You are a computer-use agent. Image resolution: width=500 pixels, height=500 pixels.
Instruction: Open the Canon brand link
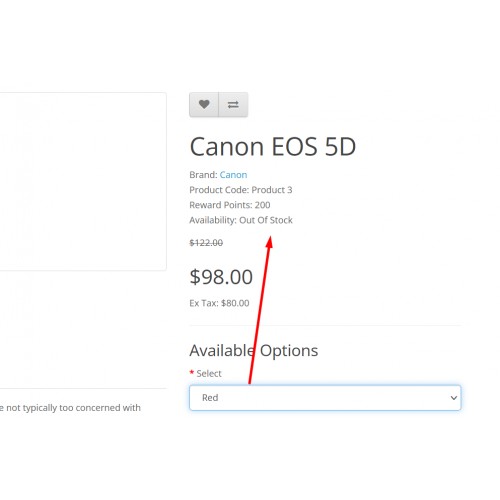point(233,175)
